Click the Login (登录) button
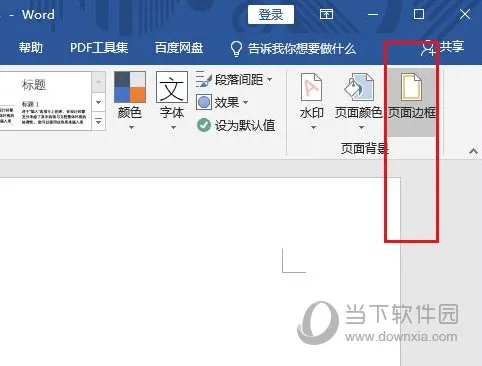This screenshot has width=482, height=366. pyautogui.click(x=271, y=14)
